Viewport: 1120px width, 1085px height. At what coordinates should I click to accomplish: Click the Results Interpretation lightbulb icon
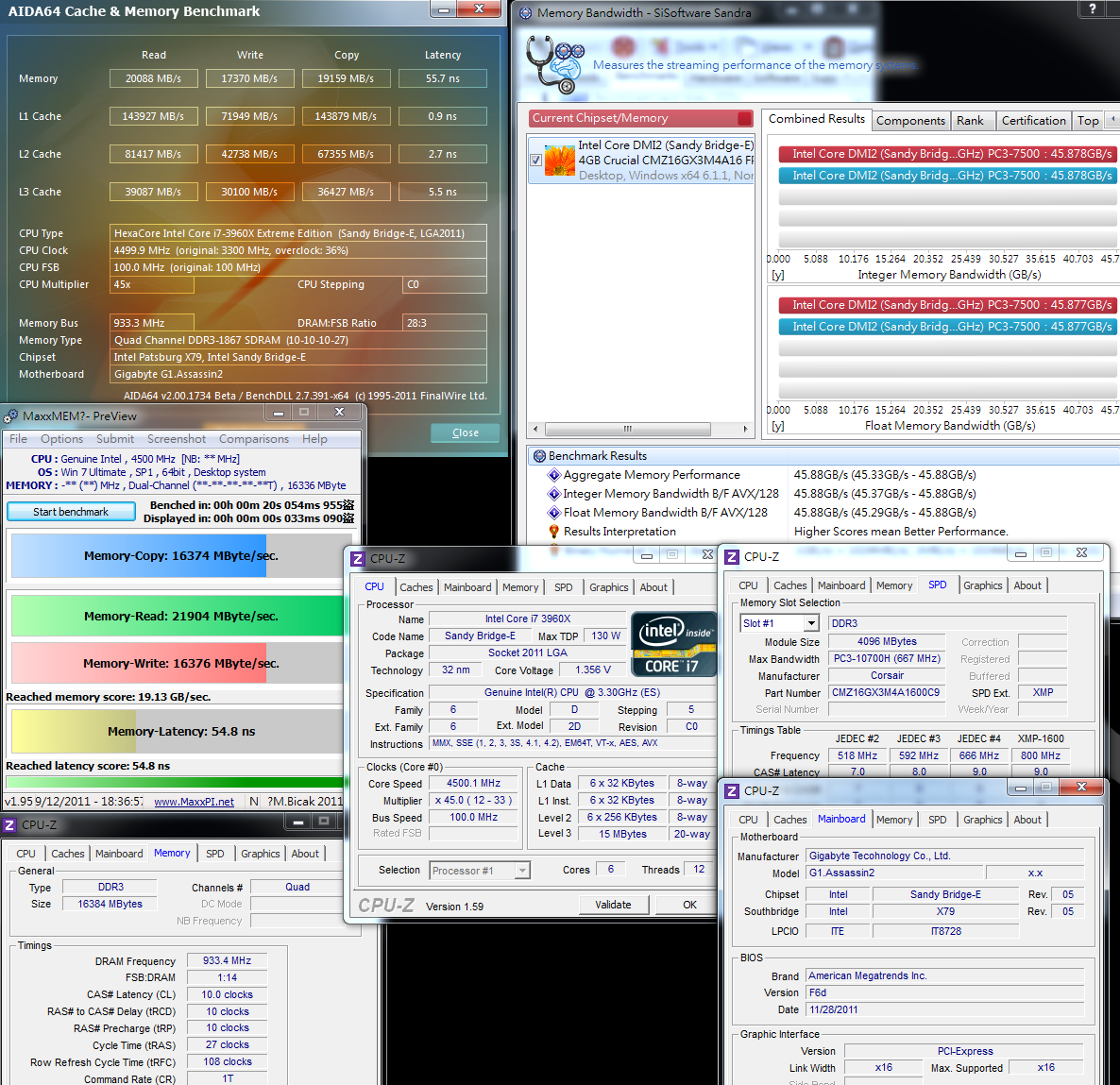pyautogui.click(x=553, y=532)
